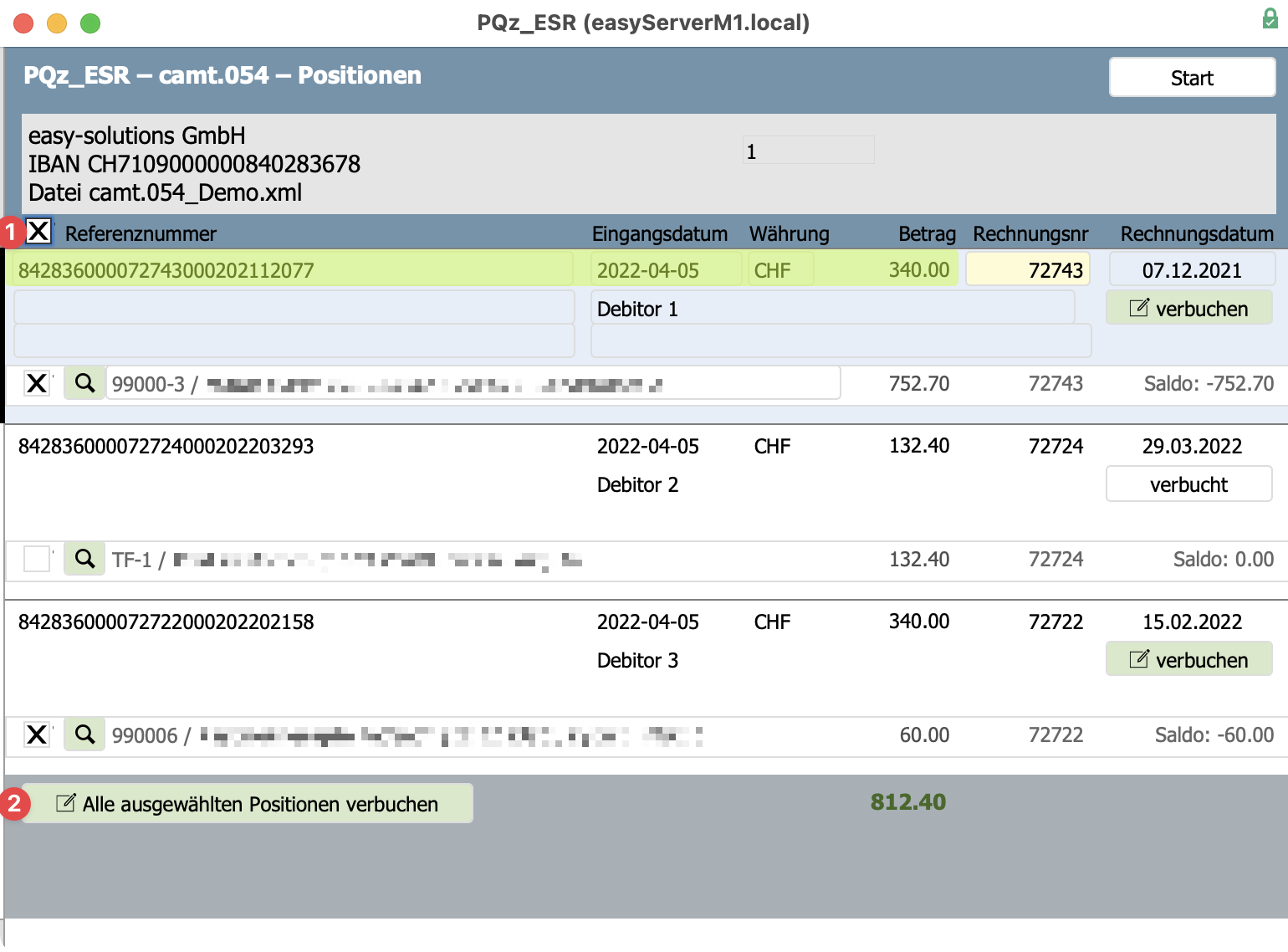Uncheck the checkbox on the 99000-3 row
The height and width of the screenshot is (952, 1288).
click(37, 383)
